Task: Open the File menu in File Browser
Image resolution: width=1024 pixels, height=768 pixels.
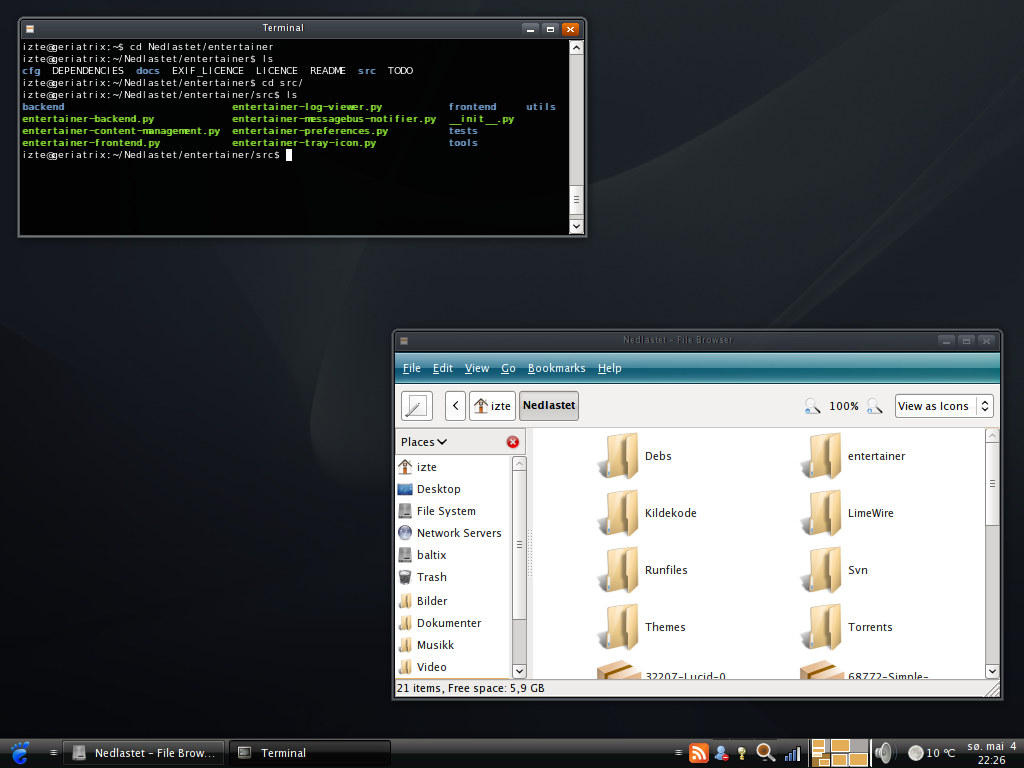Action: [411, 368]
